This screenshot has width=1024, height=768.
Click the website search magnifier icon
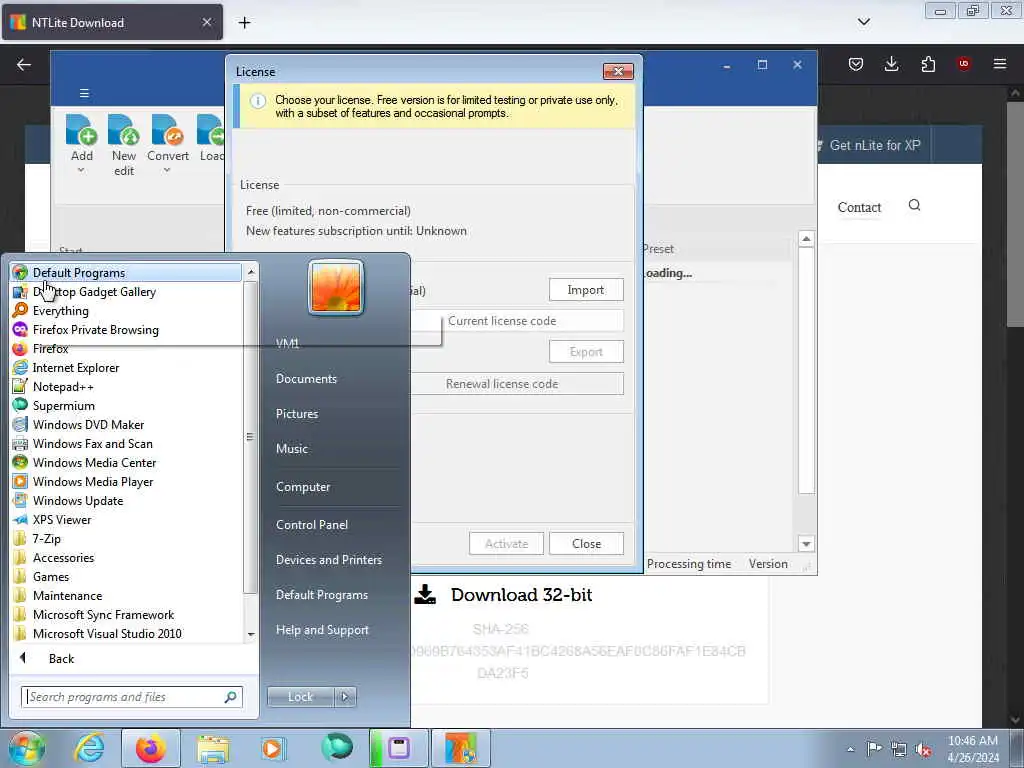tap(914, 206)
